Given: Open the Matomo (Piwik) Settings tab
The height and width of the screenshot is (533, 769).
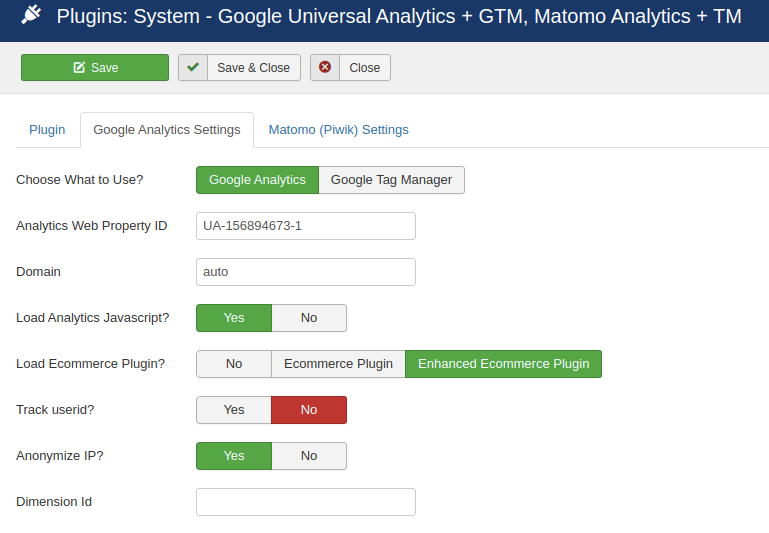Looking at the screenshot, I should [x=338, y=129].
